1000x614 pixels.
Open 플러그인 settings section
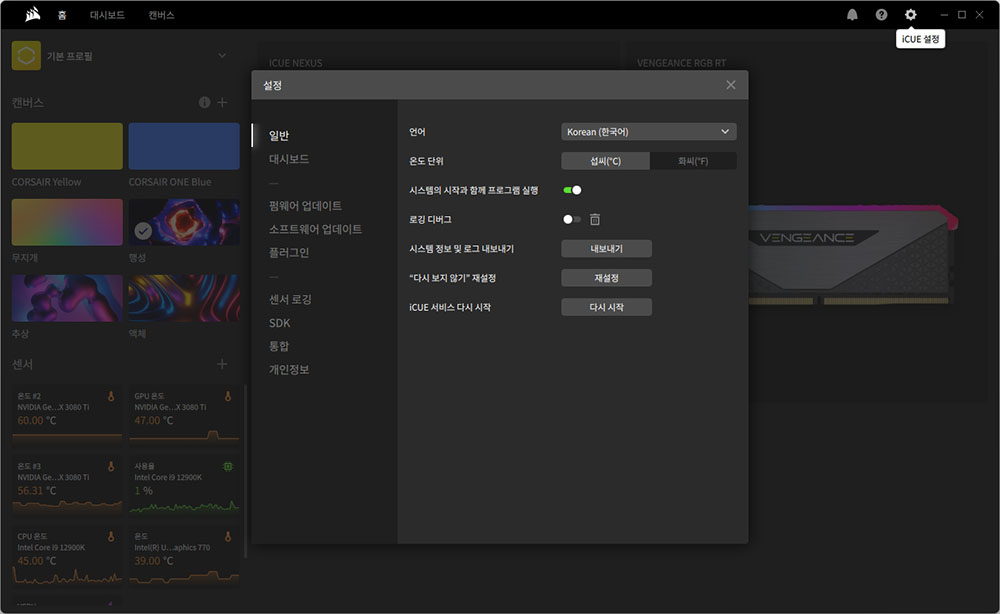289,252
